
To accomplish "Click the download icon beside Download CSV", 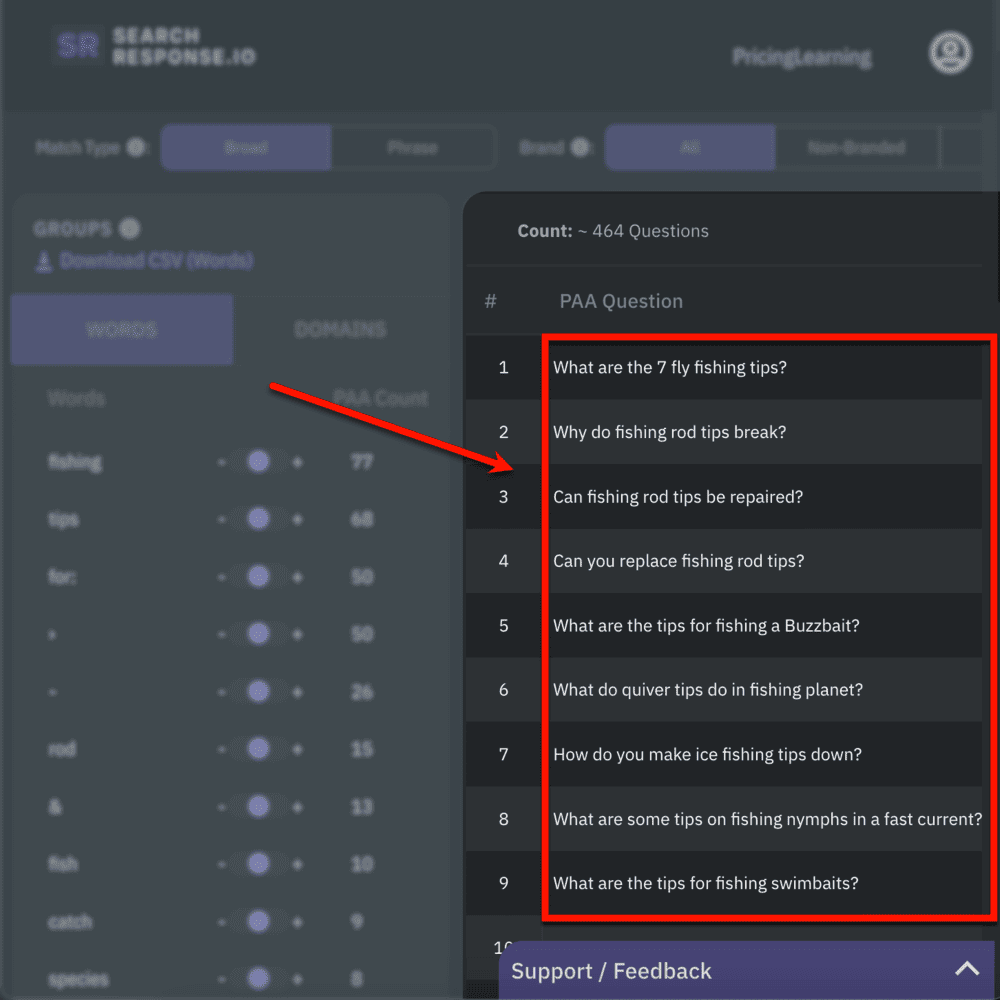I will [43, 261].
